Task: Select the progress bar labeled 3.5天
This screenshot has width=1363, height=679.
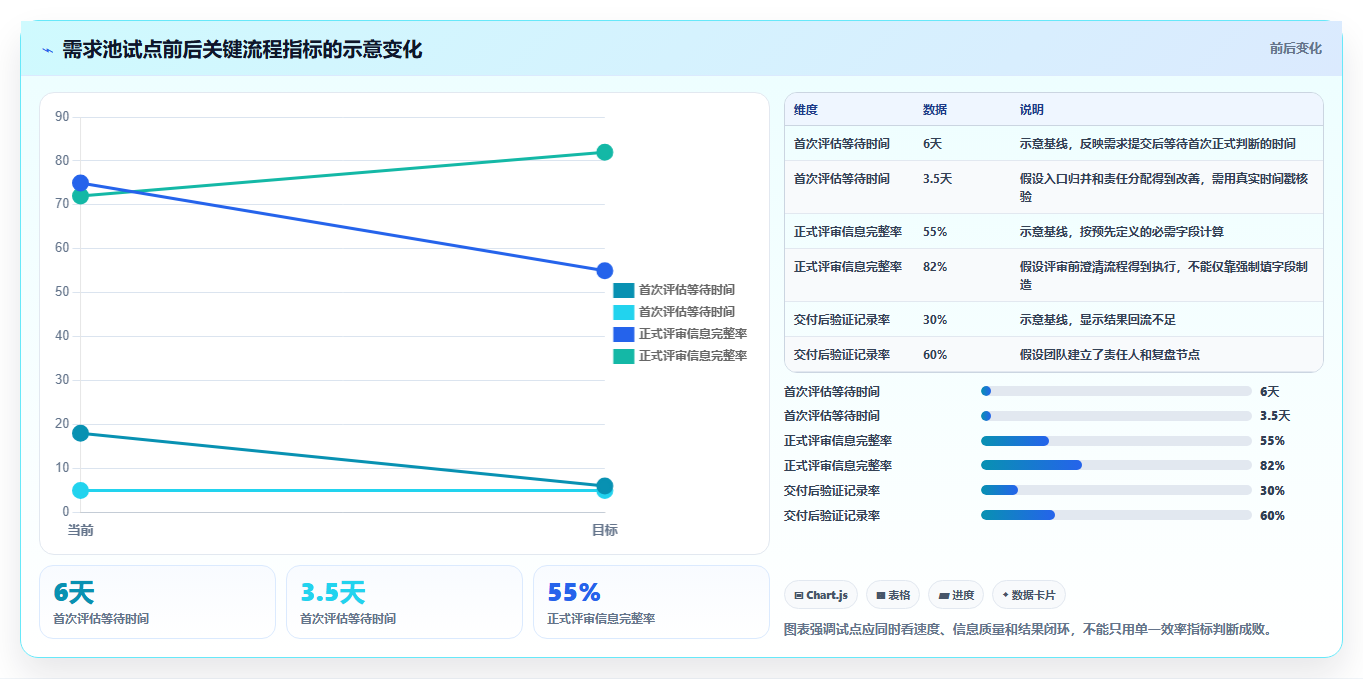Action: pos(1116,416)
